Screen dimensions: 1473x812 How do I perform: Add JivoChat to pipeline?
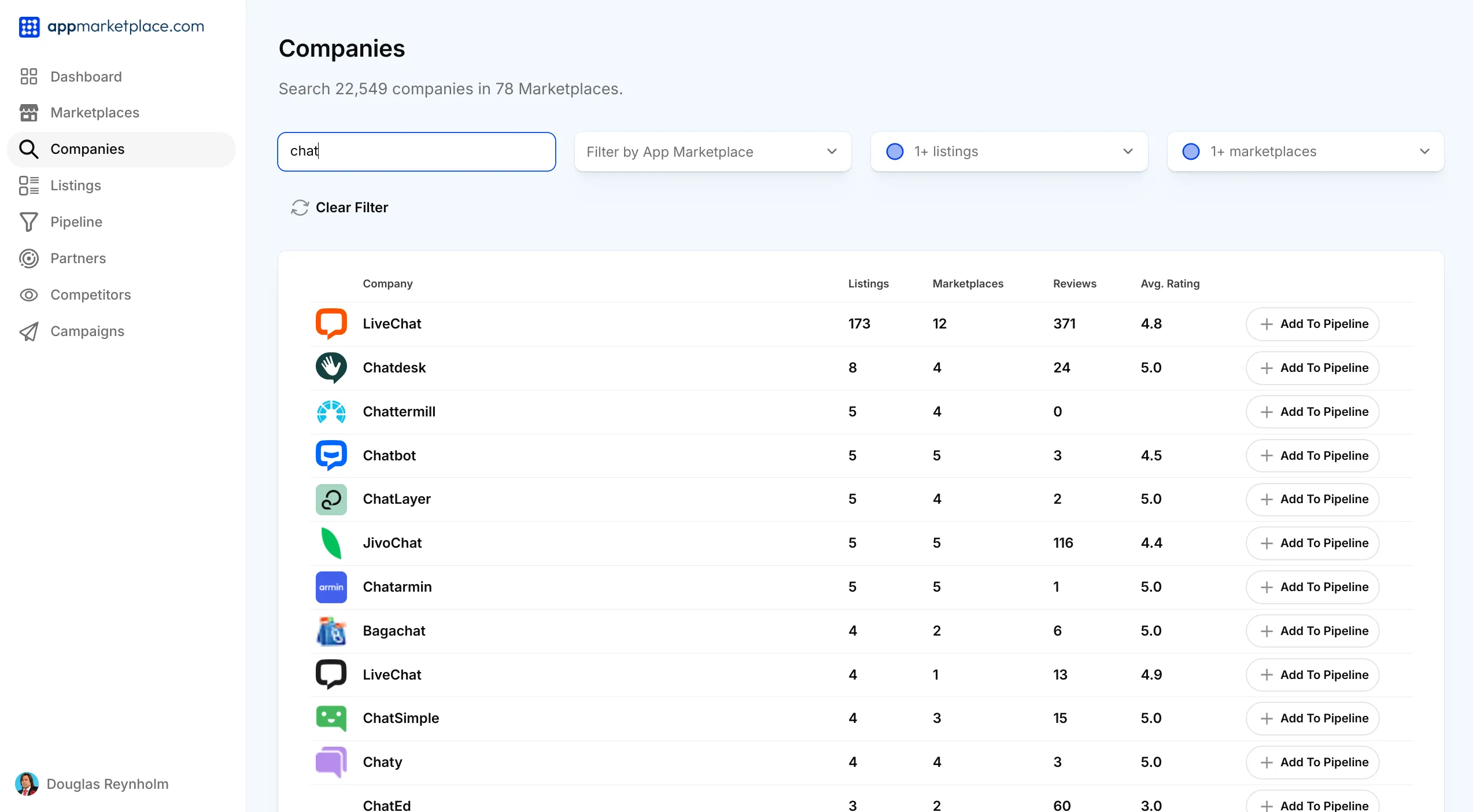pos(1312,543)
